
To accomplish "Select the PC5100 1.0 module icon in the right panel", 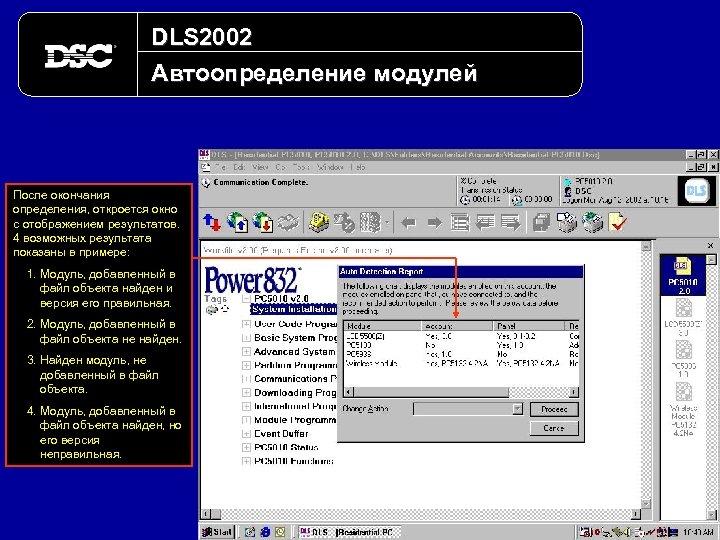I will pos(683,359).
